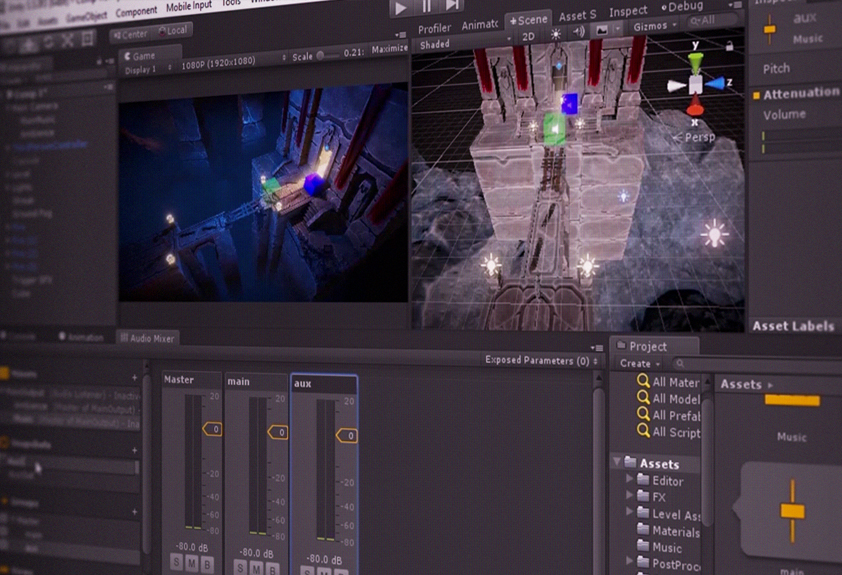Viewport: 842px width, 575px height.
Task: Click the gizmo center cube
Action: coord(695,84)
